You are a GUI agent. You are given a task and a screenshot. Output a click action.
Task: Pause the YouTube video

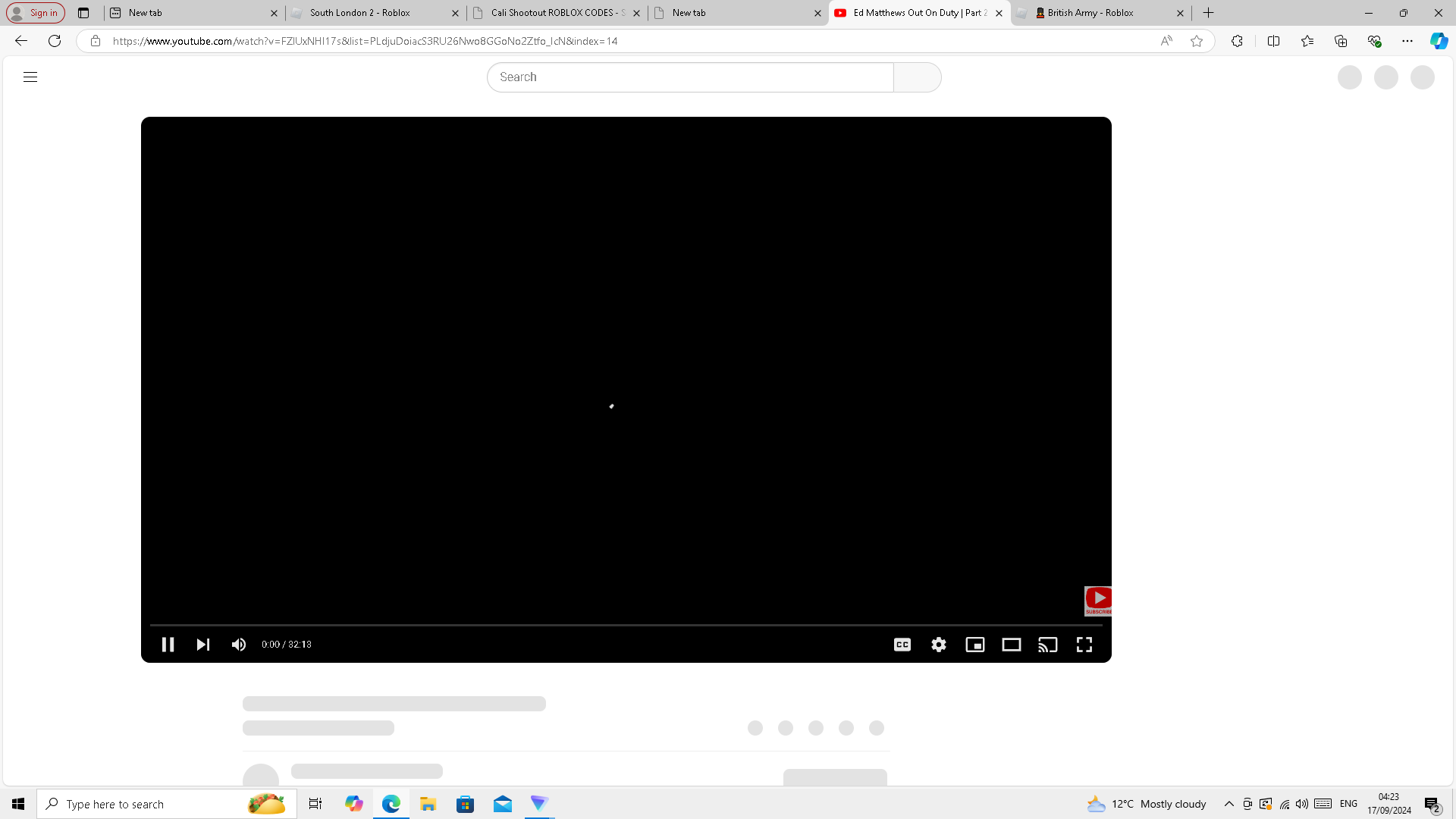click(168, 645)
